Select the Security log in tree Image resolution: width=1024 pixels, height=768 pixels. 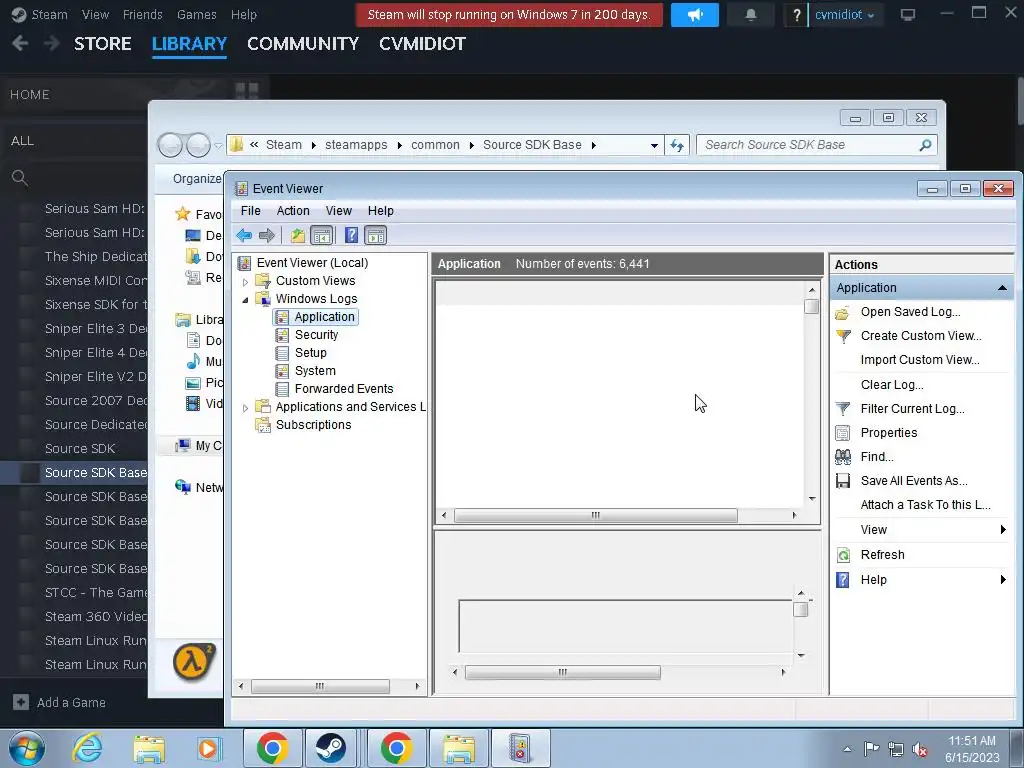(x=316, y=334)
